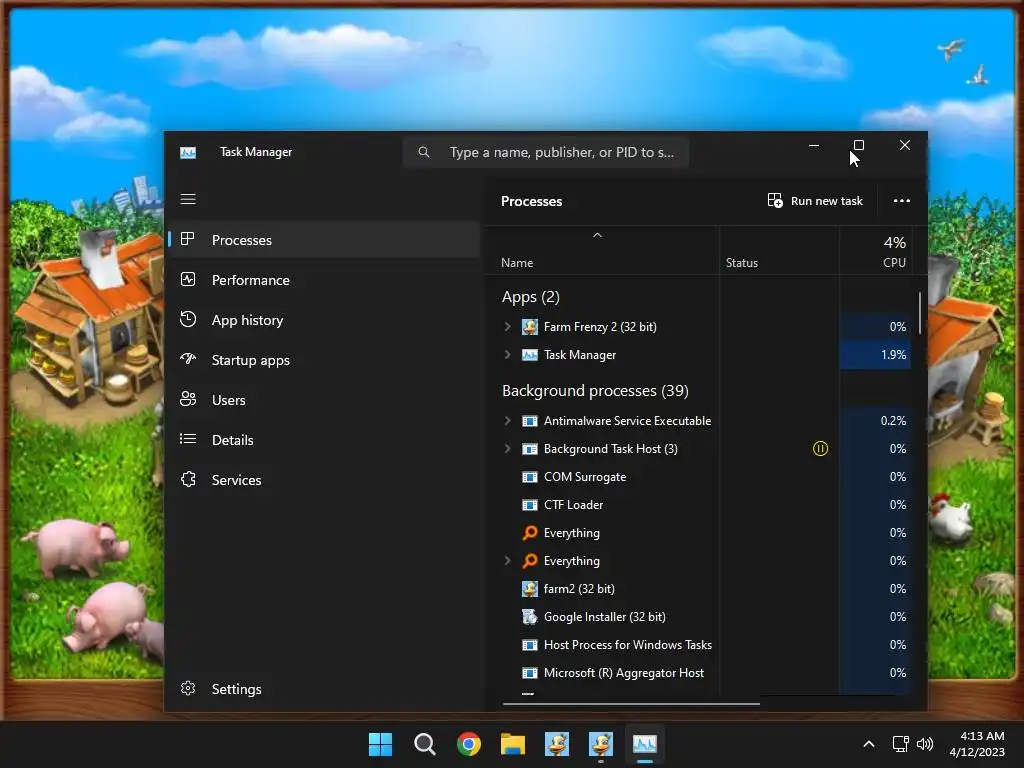Open the Windows Start menu
Viewport: 1024px width, 768px height.
380,744
